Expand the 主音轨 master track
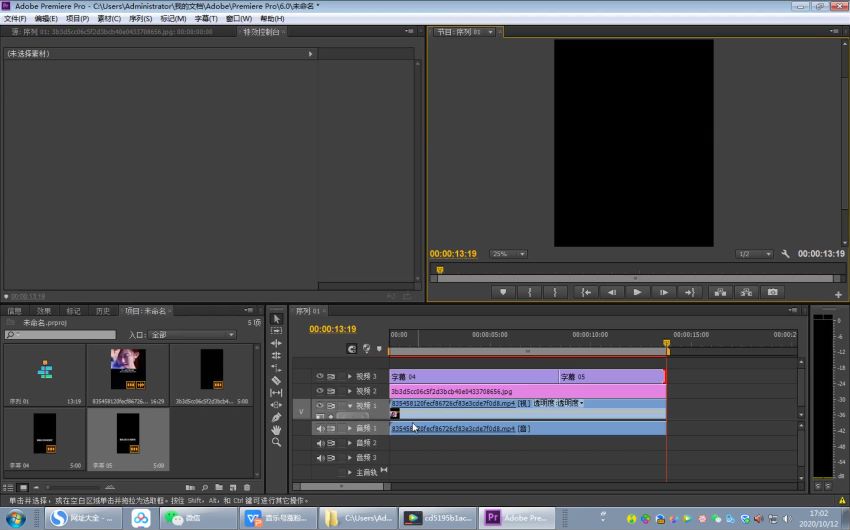Image resolution: width=850 pixels, height=530 pixels. tap(350, 473)
